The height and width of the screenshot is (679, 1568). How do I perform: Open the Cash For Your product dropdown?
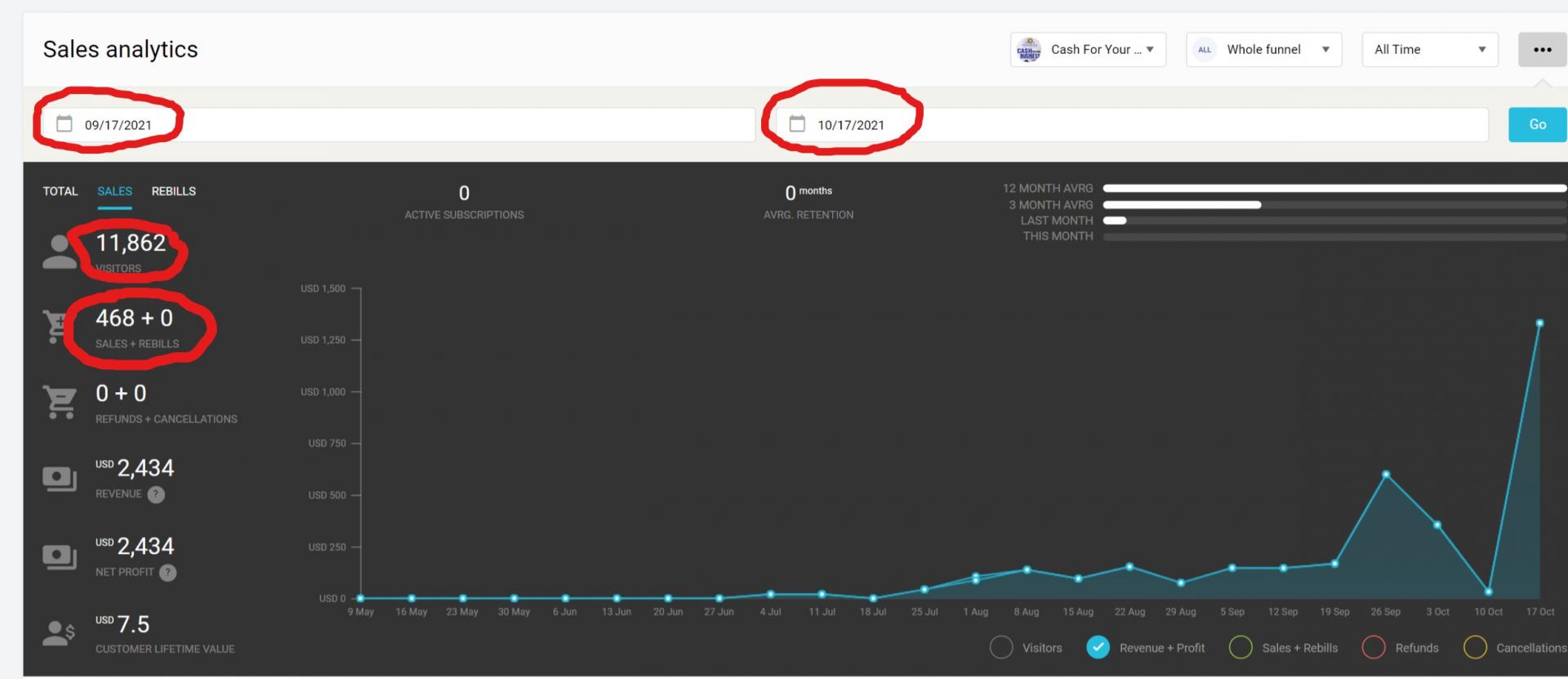(x=1088, y=50)
